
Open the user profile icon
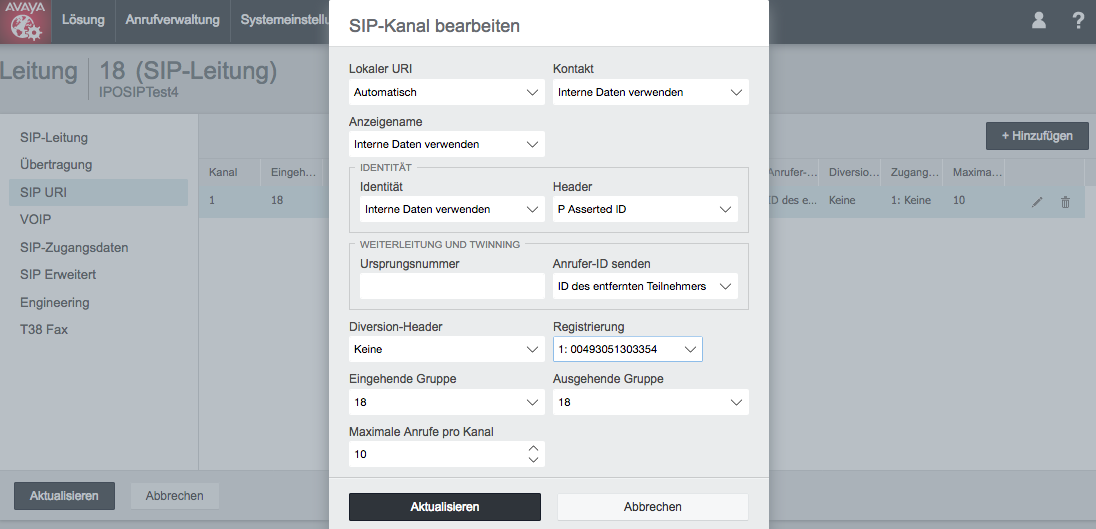pos(1039,20)
